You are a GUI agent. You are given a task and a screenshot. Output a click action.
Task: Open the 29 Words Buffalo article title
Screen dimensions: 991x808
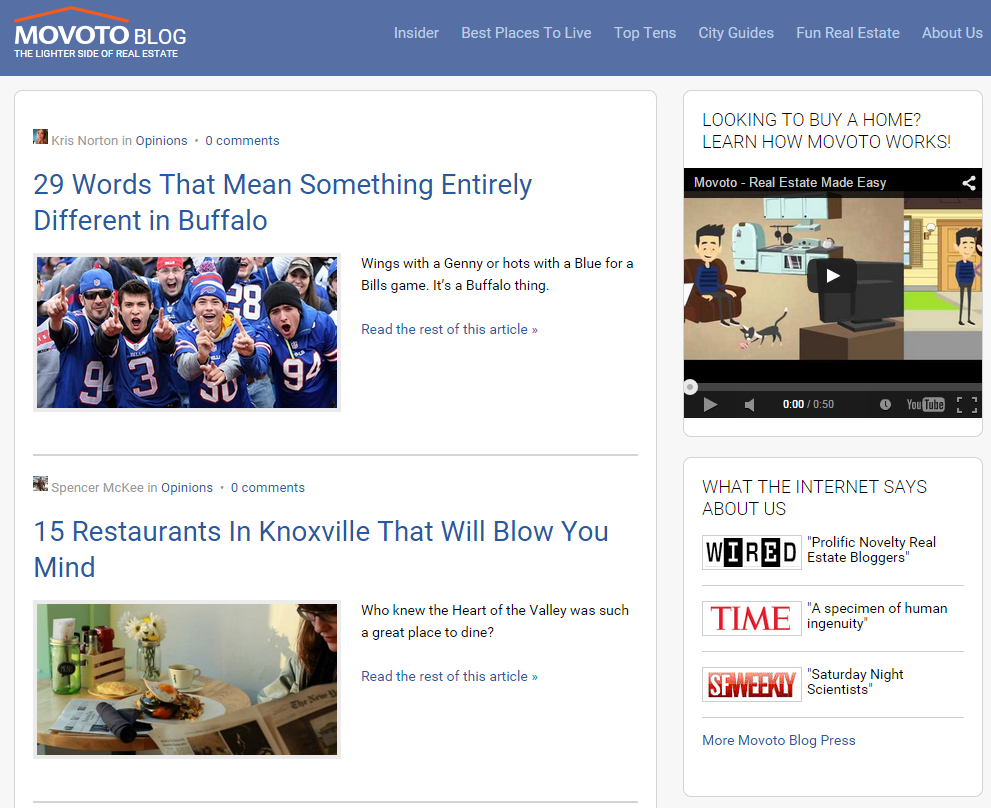point(283,202)
